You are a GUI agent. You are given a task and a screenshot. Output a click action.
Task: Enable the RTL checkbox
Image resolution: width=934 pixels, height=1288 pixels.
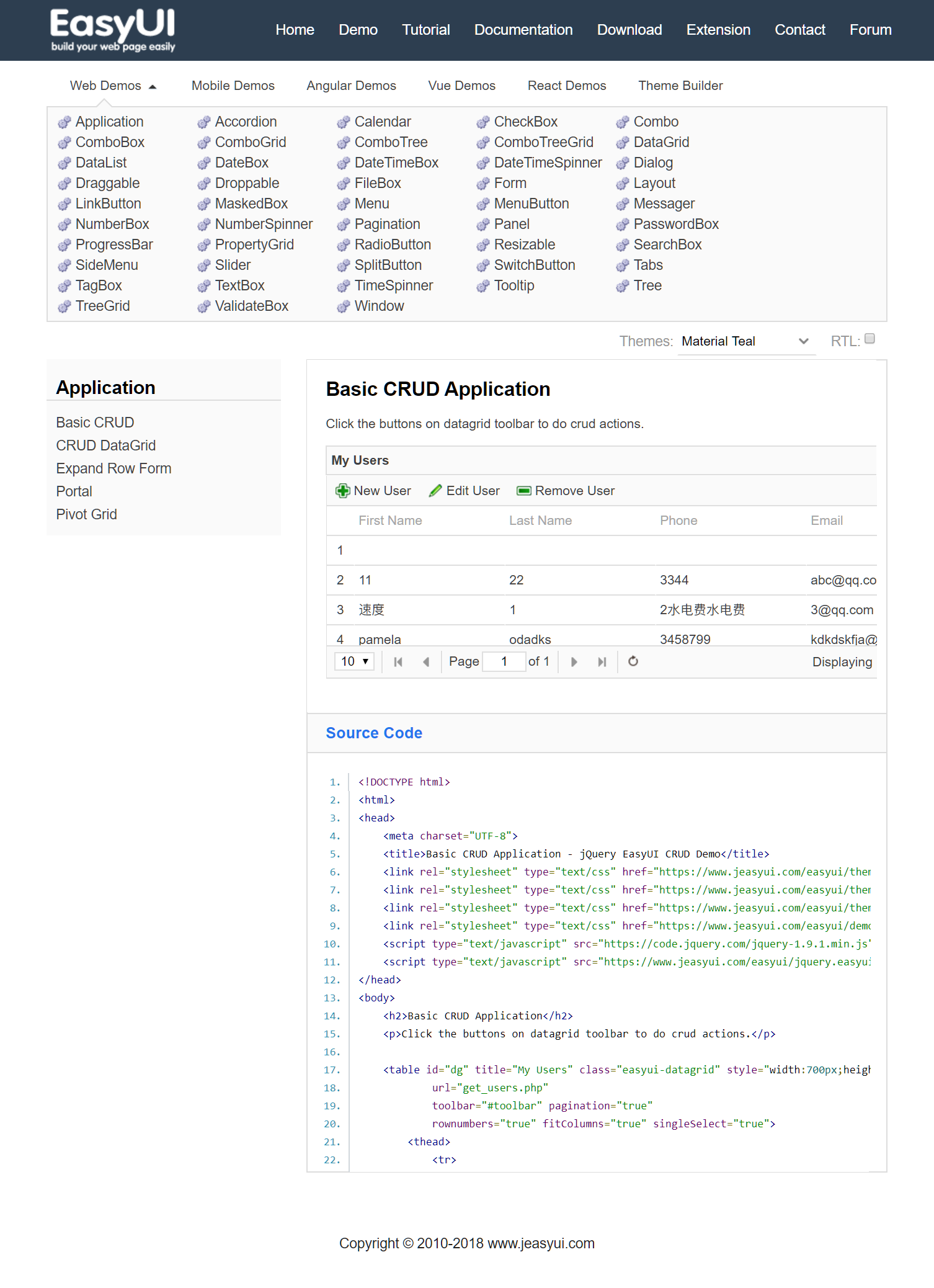click(870, 339)
